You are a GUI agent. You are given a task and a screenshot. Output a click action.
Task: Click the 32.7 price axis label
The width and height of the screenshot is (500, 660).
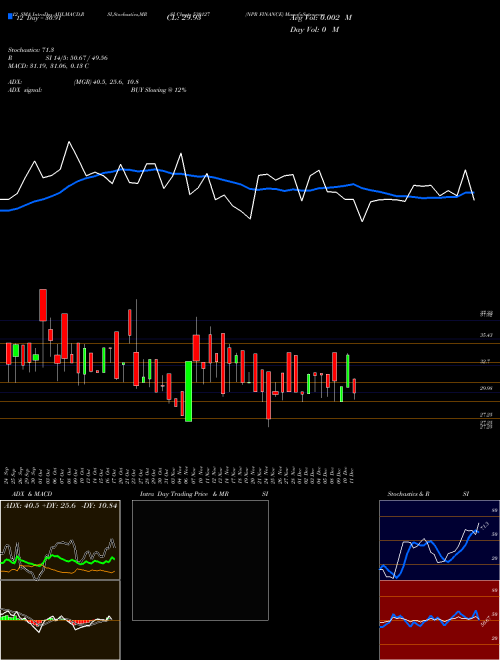click(x=486, y=361)
